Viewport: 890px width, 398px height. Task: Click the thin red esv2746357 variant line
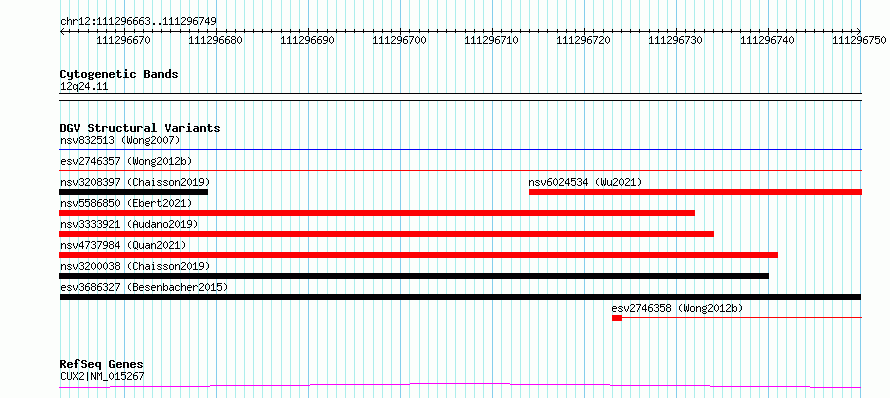(x=460, y=170)
